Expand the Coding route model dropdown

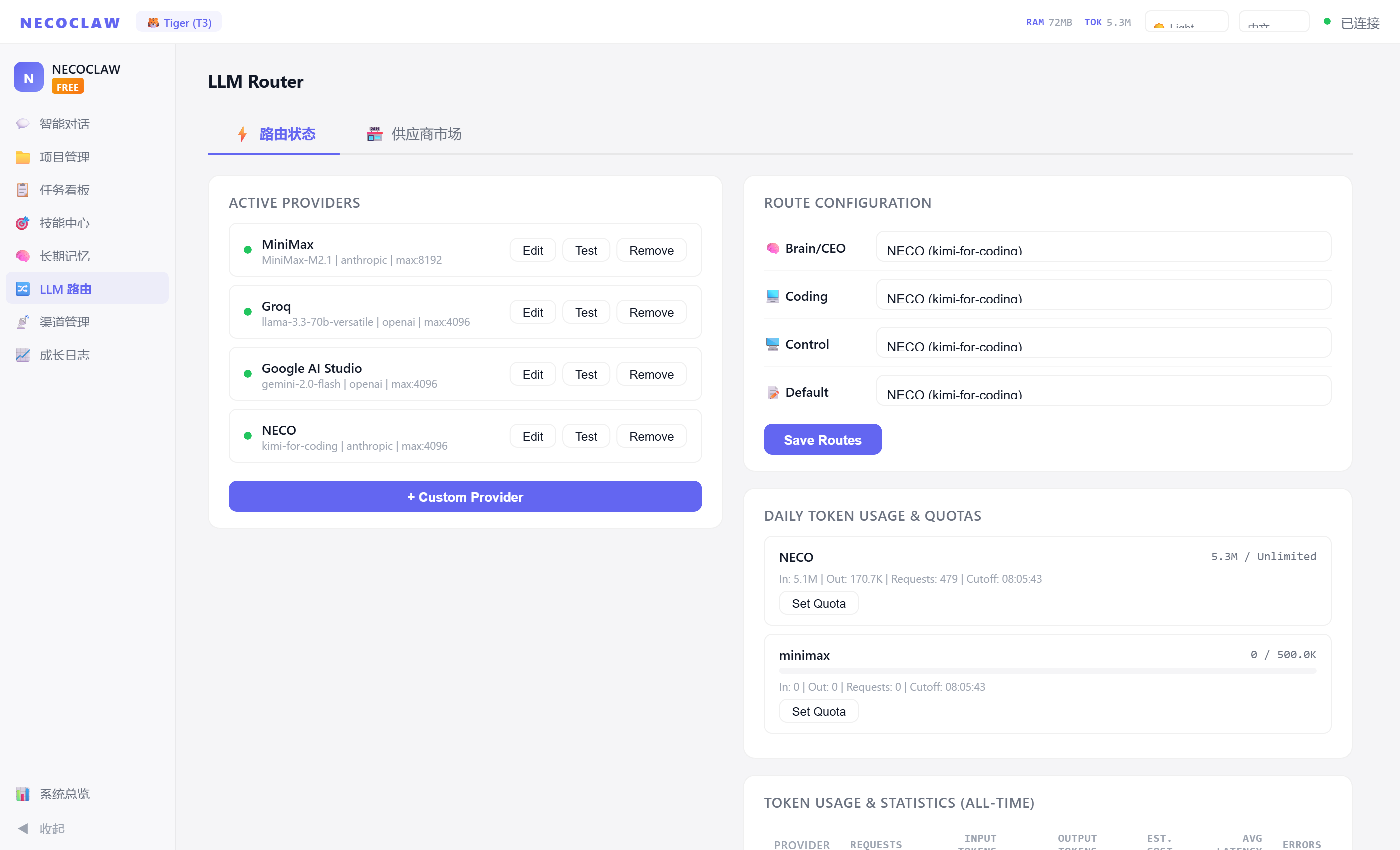(1103, 295)
